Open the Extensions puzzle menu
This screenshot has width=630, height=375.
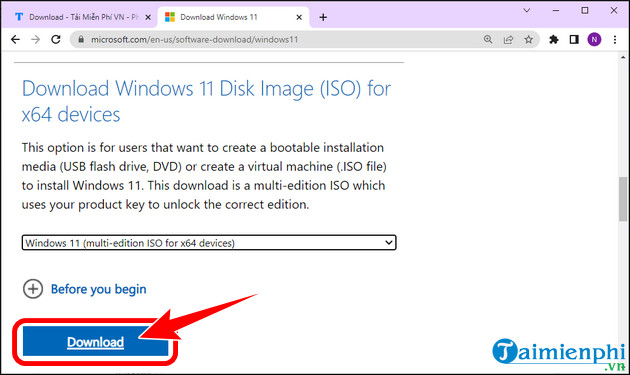tap(554, 39)
